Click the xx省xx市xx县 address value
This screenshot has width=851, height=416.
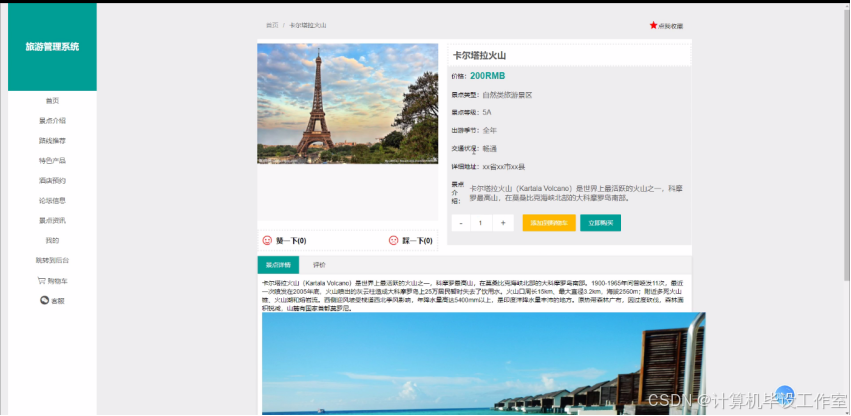[x=504, y=167]
